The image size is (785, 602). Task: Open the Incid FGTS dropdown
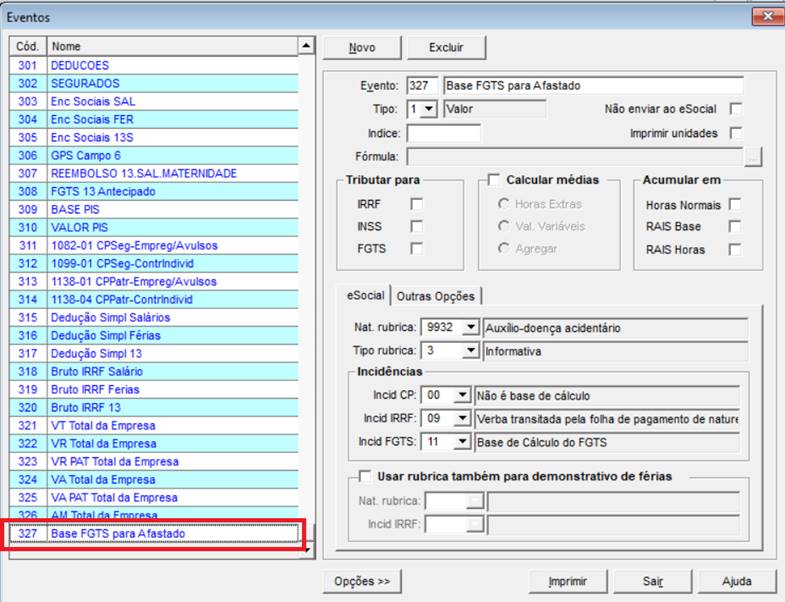461,441
